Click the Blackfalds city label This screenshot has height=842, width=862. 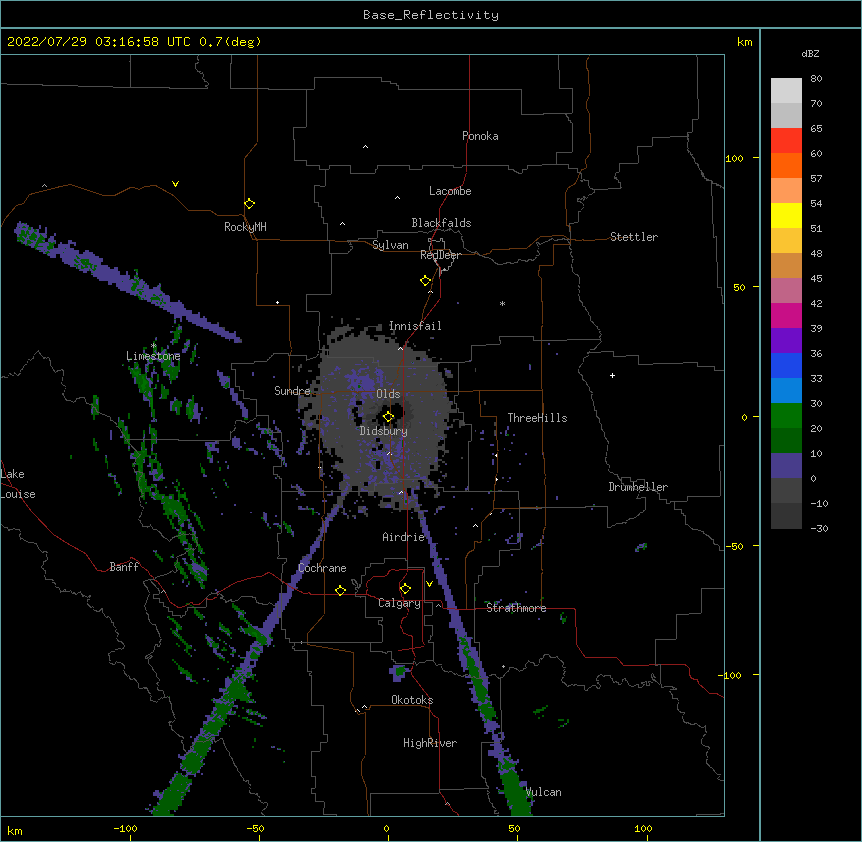441,223
